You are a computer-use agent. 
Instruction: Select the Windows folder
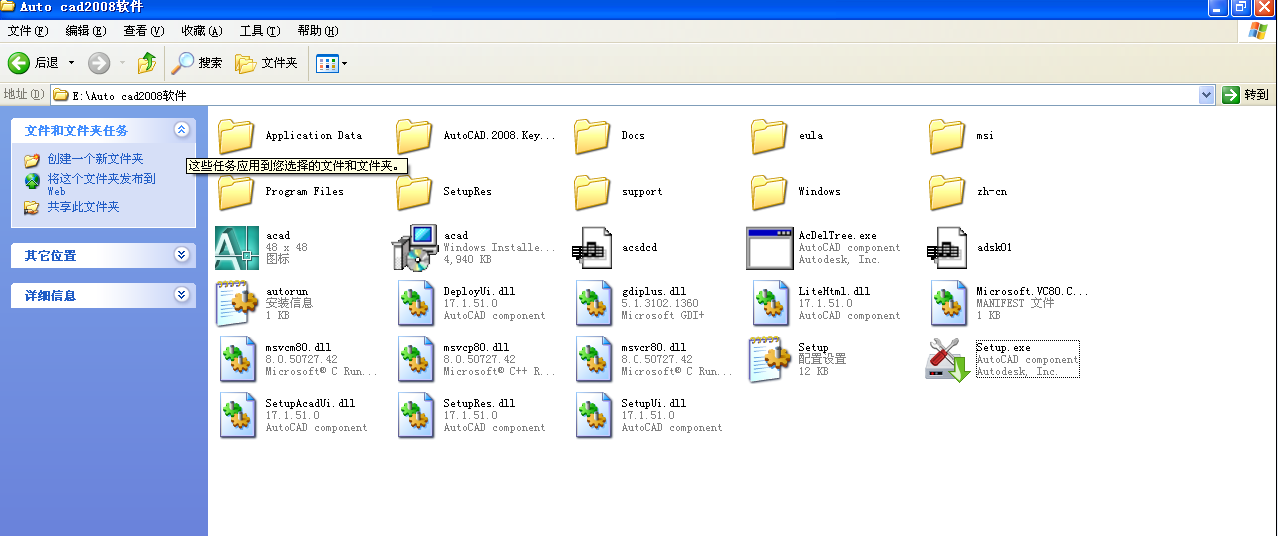tap(797, 192)
